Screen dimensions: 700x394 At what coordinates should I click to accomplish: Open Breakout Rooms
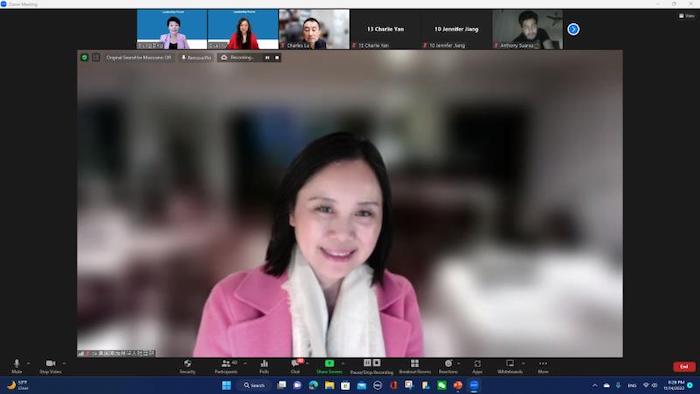point(415,366)
